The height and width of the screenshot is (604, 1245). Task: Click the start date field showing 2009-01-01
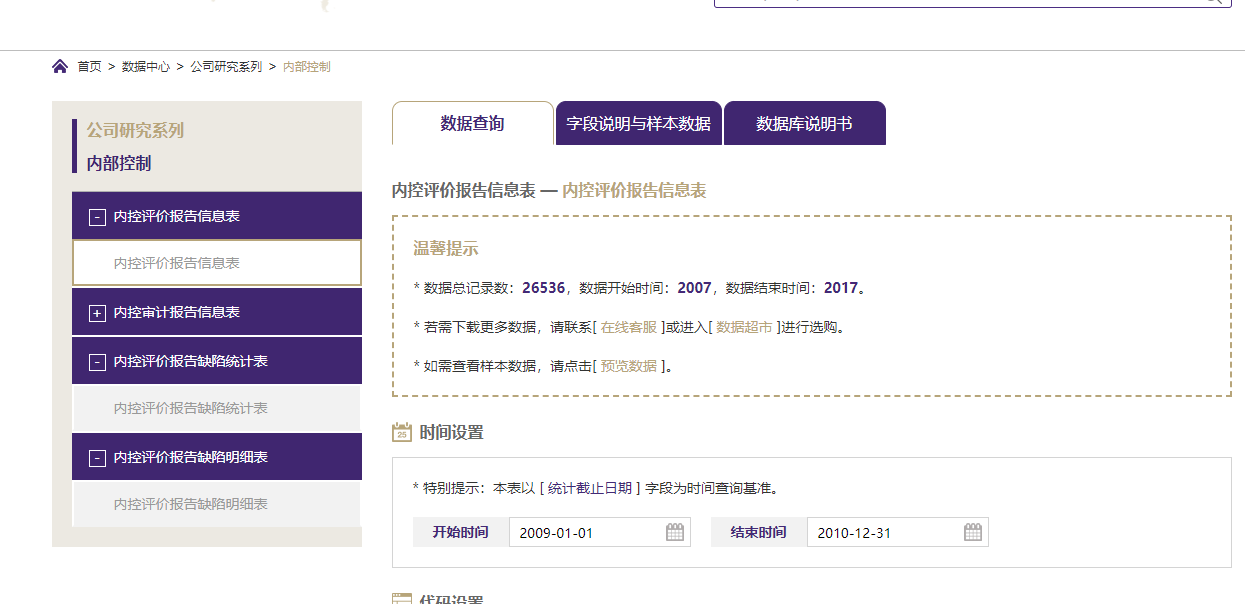click(585, 532)
